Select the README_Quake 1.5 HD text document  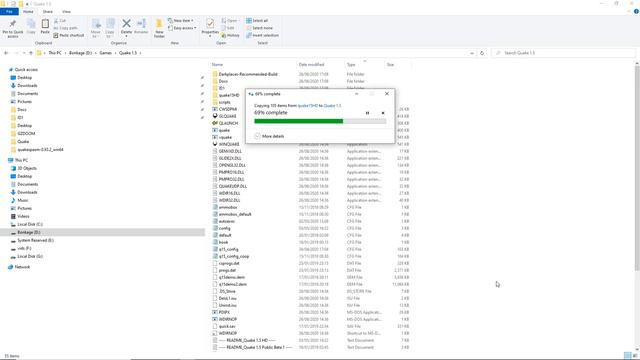(x=247, y=340)
